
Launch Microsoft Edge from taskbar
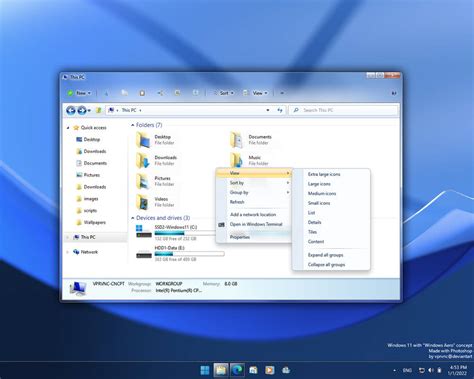(x=237, y=370)
